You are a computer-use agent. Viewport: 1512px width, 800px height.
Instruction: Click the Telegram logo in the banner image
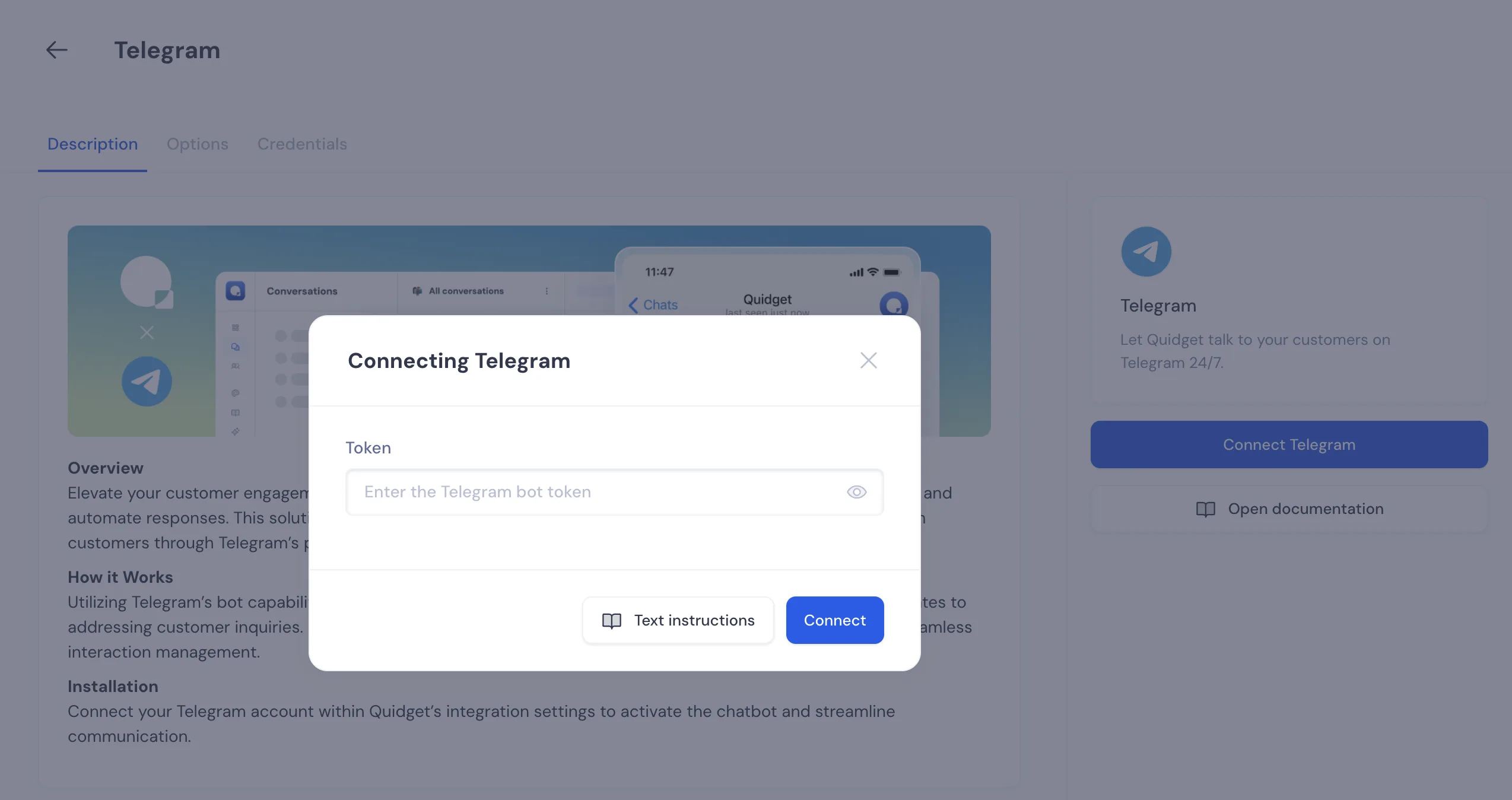coord(147,381)
